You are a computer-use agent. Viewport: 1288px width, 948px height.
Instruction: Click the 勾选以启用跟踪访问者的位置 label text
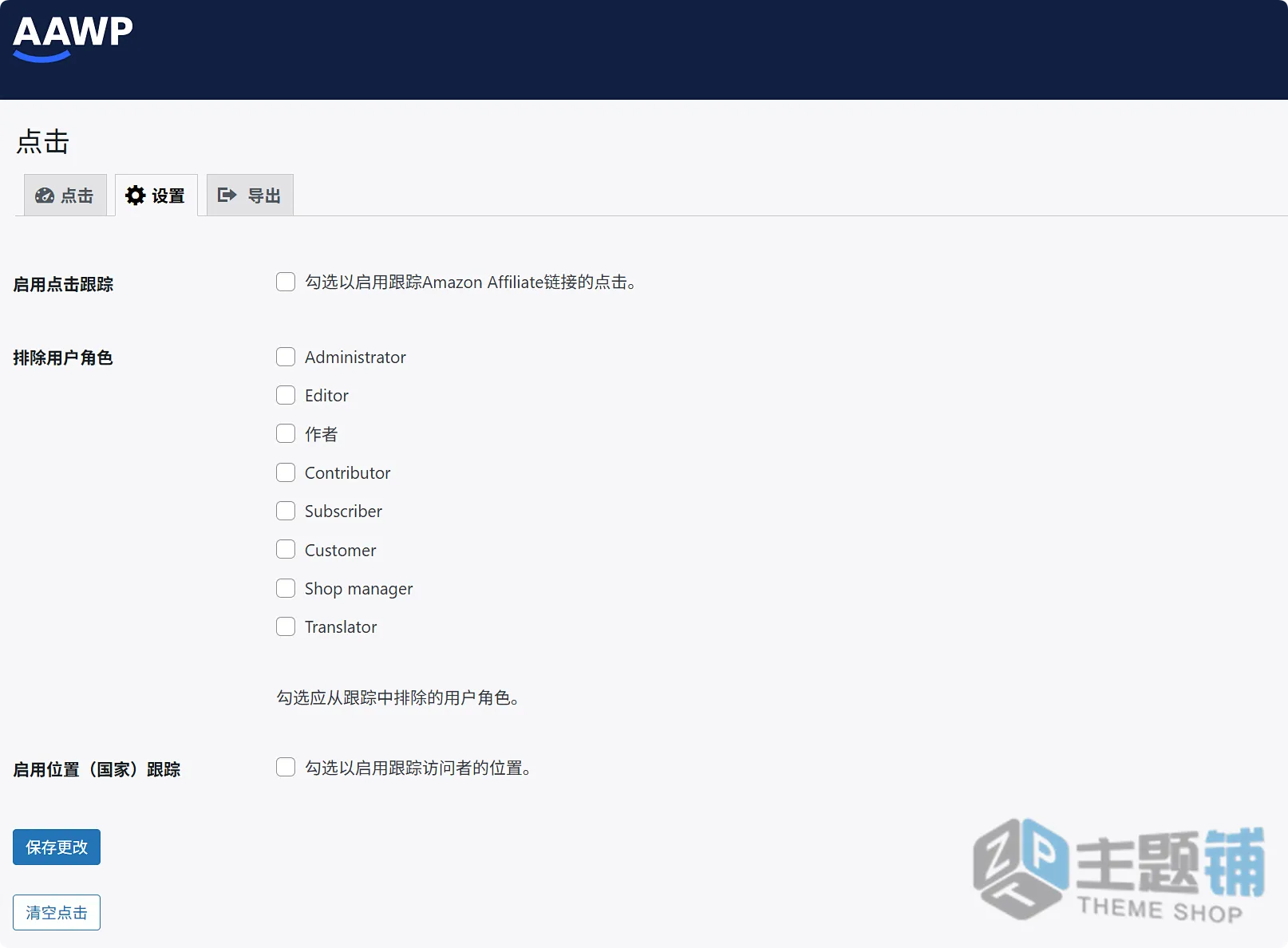point(418,768)
